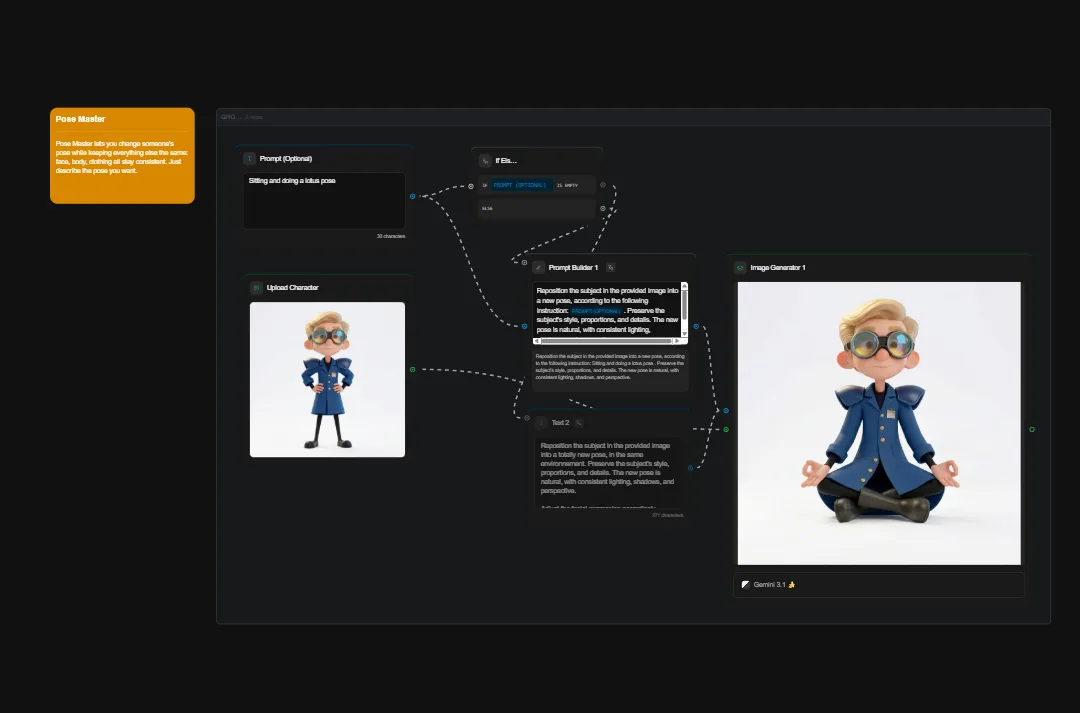This screenshot has height=713, width=1080.
Task: Click the Pose Master title on the orange card
Action: tap(81, 119)
